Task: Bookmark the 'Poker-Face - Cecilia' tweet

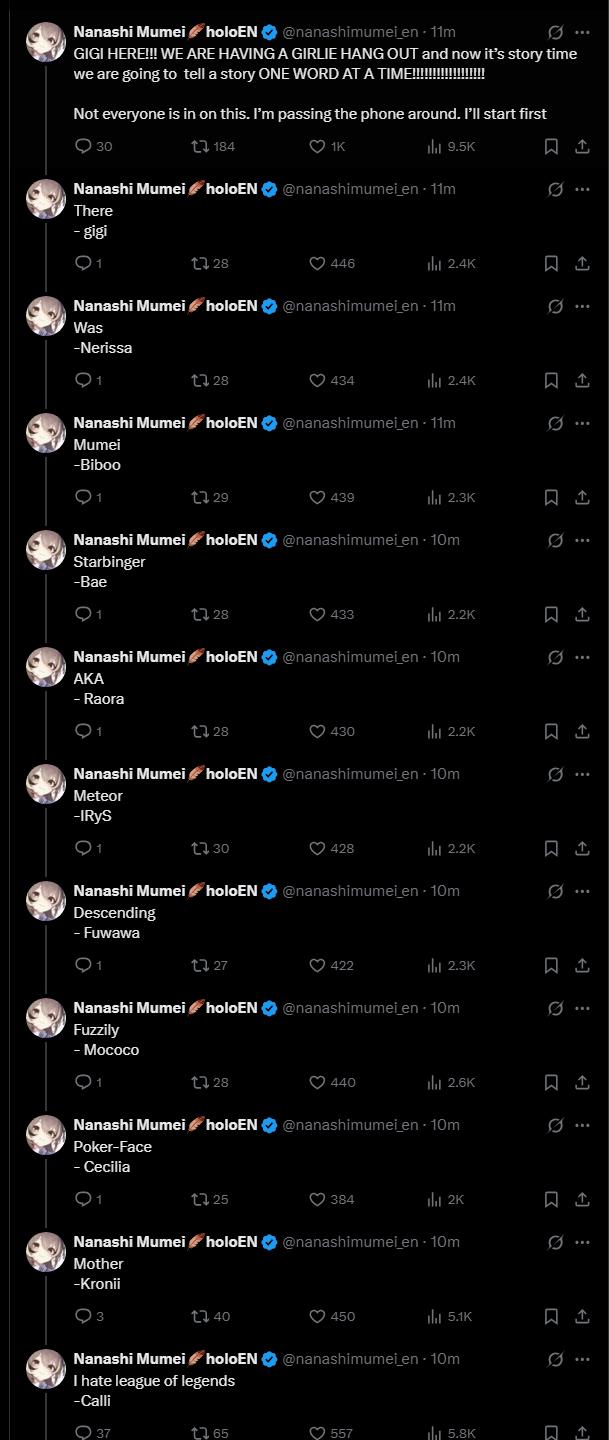Action: [x=550, y=1199]
